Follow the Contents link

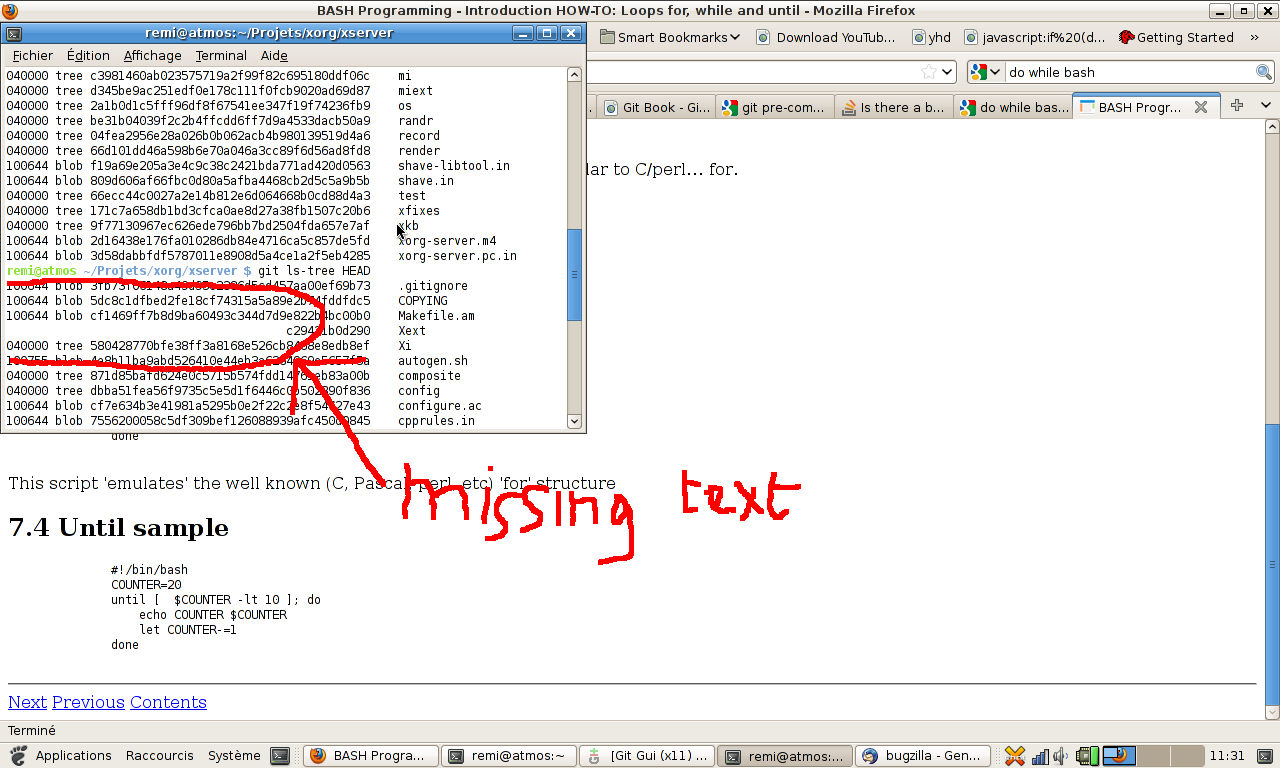point(168,702)
